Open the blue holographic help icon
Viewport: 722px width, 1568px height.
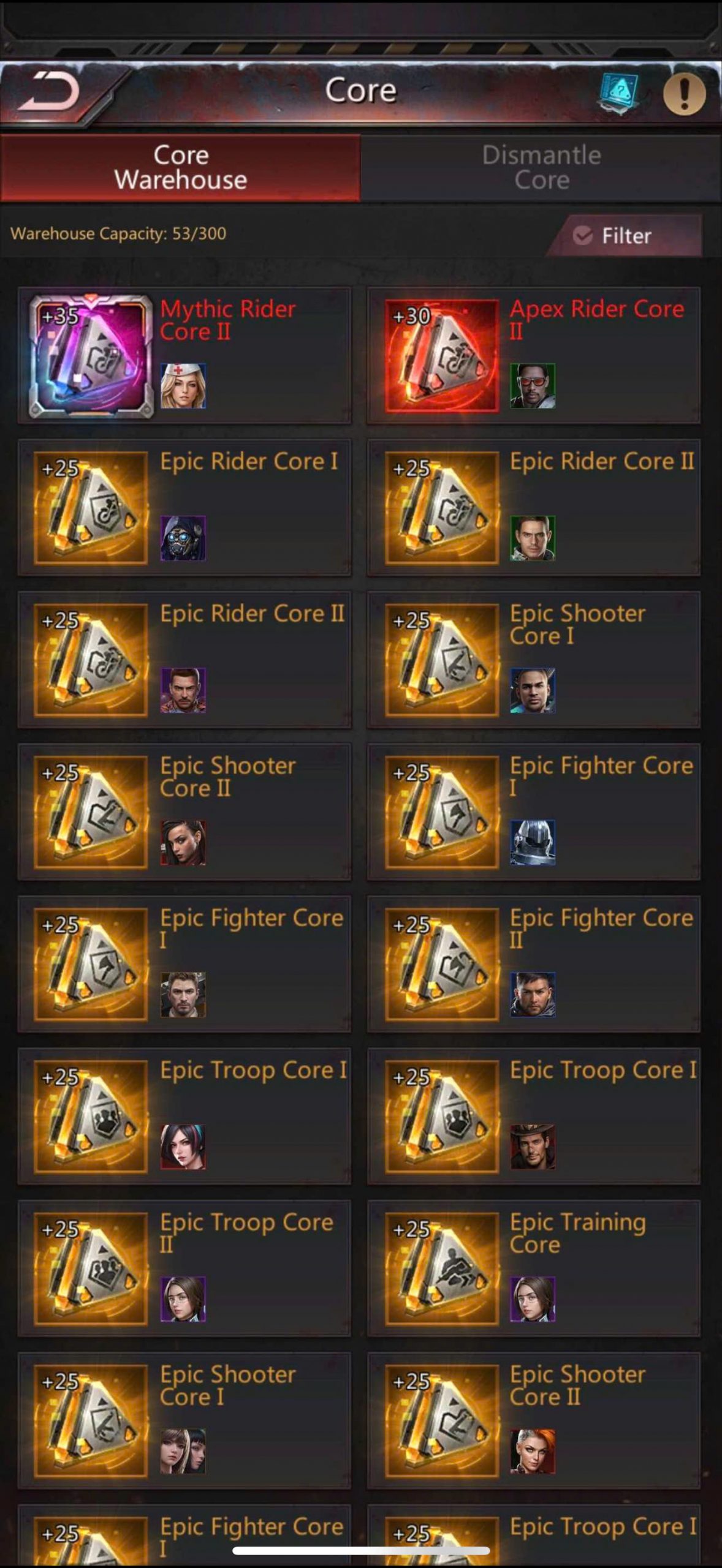618,94
